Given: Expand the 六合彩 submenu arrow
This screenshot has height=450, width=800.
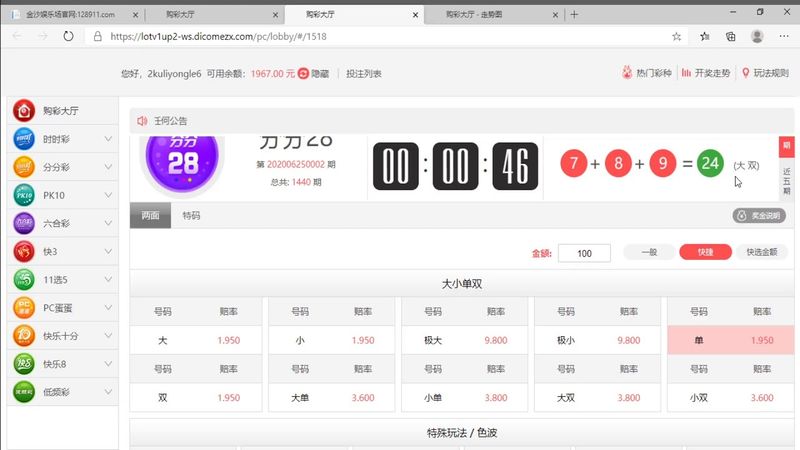Looking at the screenshot, I should point(108,223).
